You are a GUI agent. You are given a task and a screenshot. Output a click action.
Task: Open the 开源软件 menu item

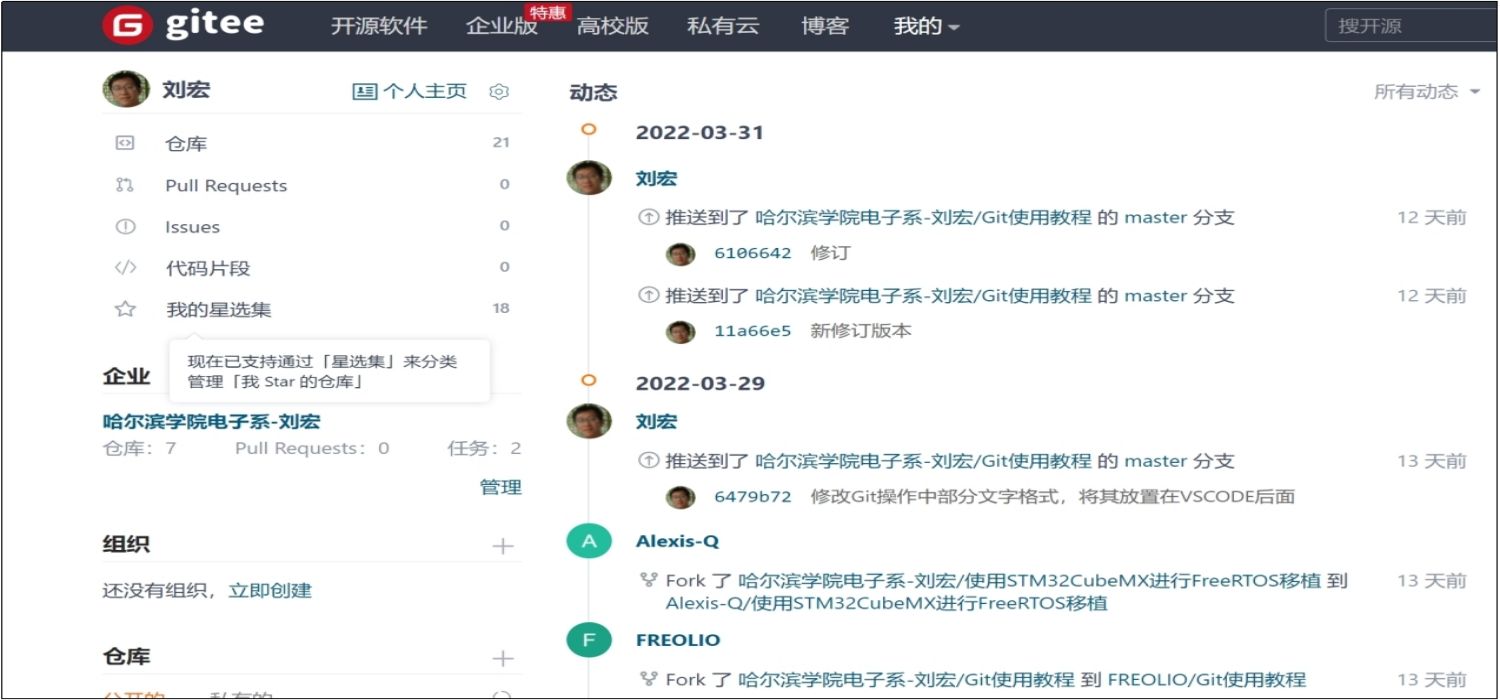[379, 27]
